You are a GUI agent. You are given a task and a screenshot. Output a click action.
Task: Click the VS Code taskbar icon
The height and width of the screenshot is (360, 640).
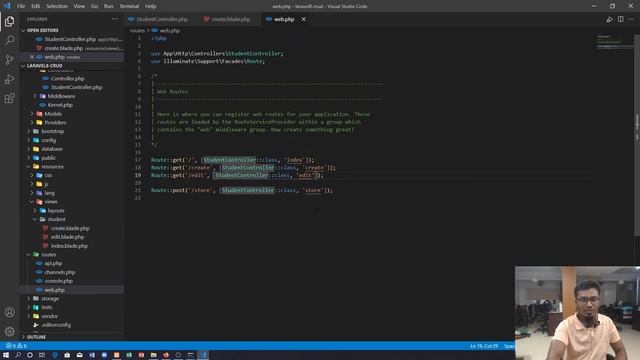203,355
